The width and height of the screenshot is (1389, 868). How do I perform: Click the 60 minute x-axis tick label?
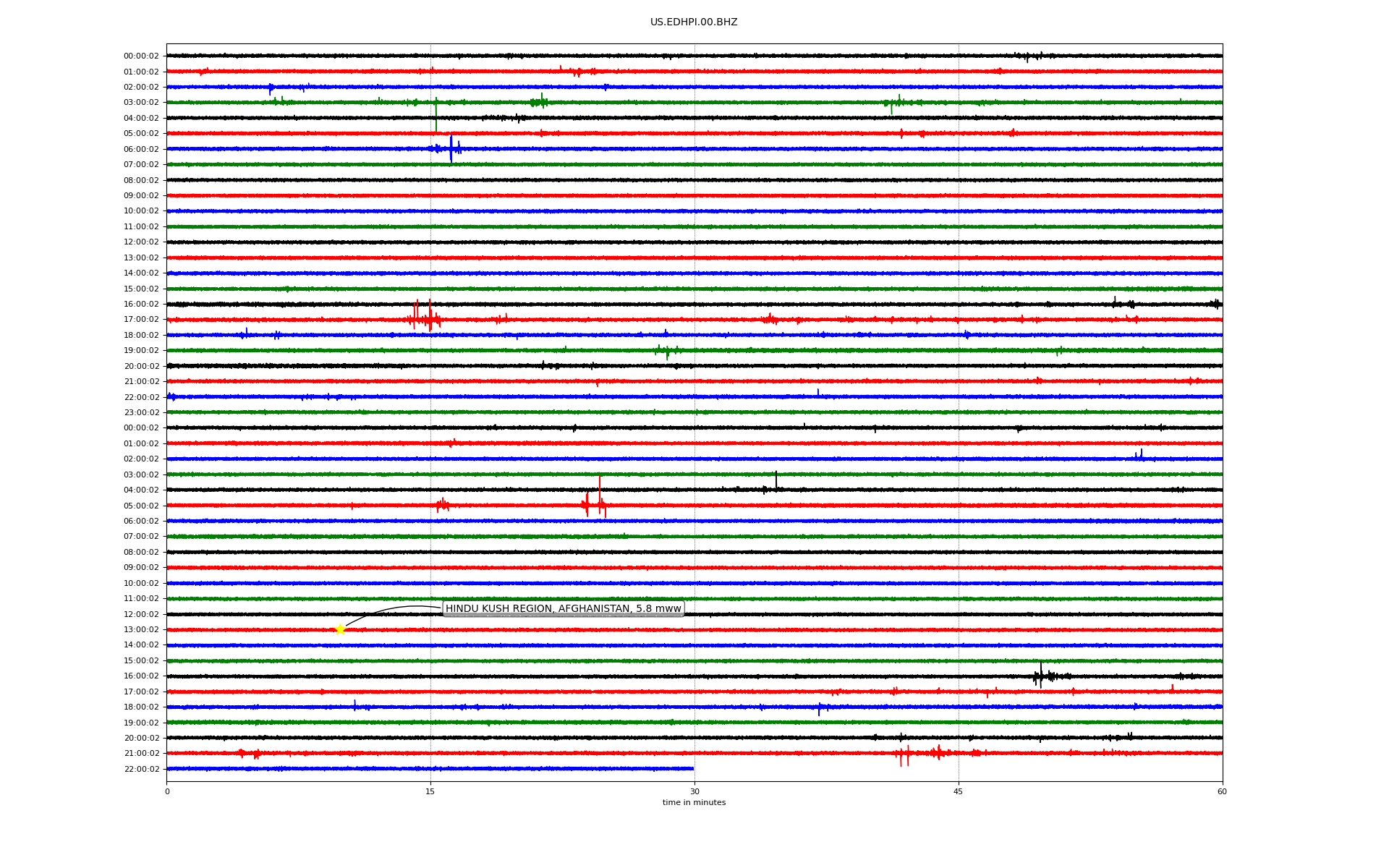click(x=1221, y=791)
